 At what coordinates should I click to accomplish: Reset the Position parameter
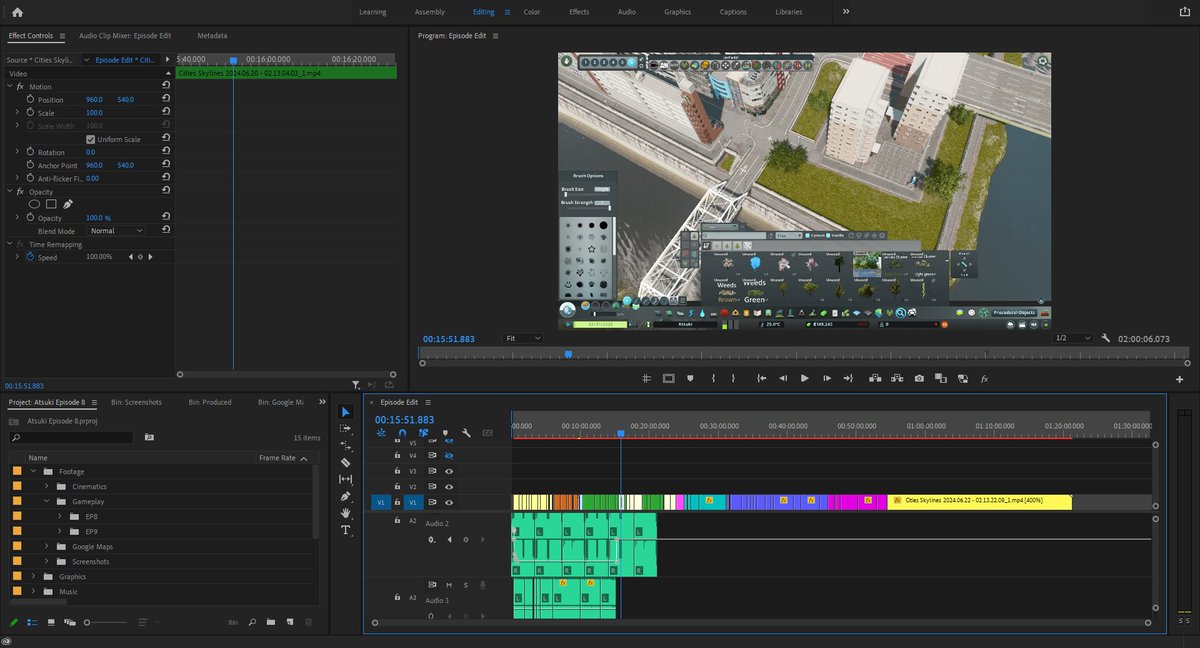[165, 99]
